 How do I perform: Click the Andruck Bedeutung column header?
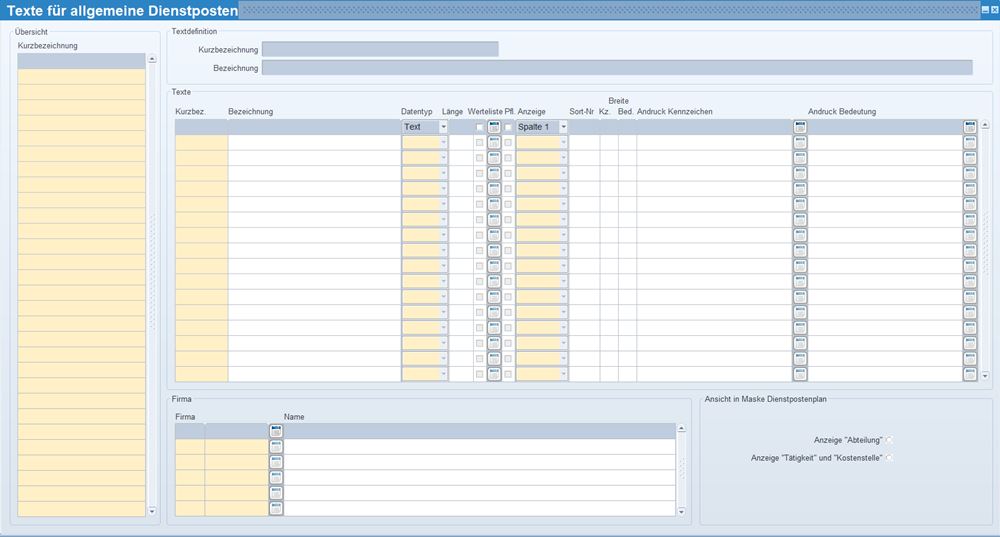point(842,112)
